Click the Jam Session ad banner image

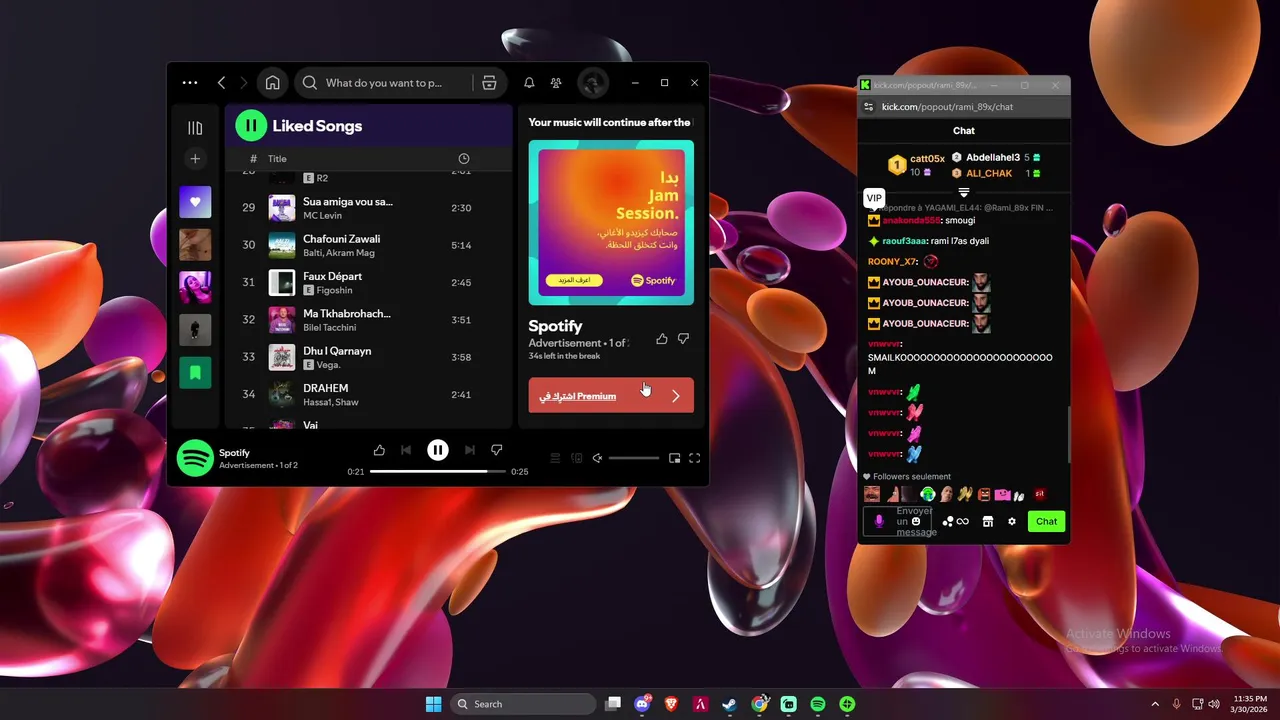click(611, 222)
